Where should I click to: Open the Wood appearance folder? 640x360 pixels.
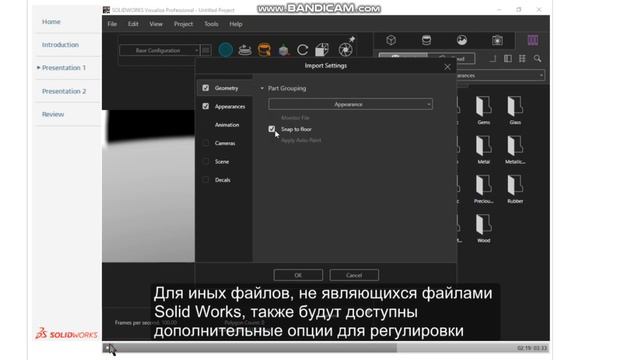484,228
